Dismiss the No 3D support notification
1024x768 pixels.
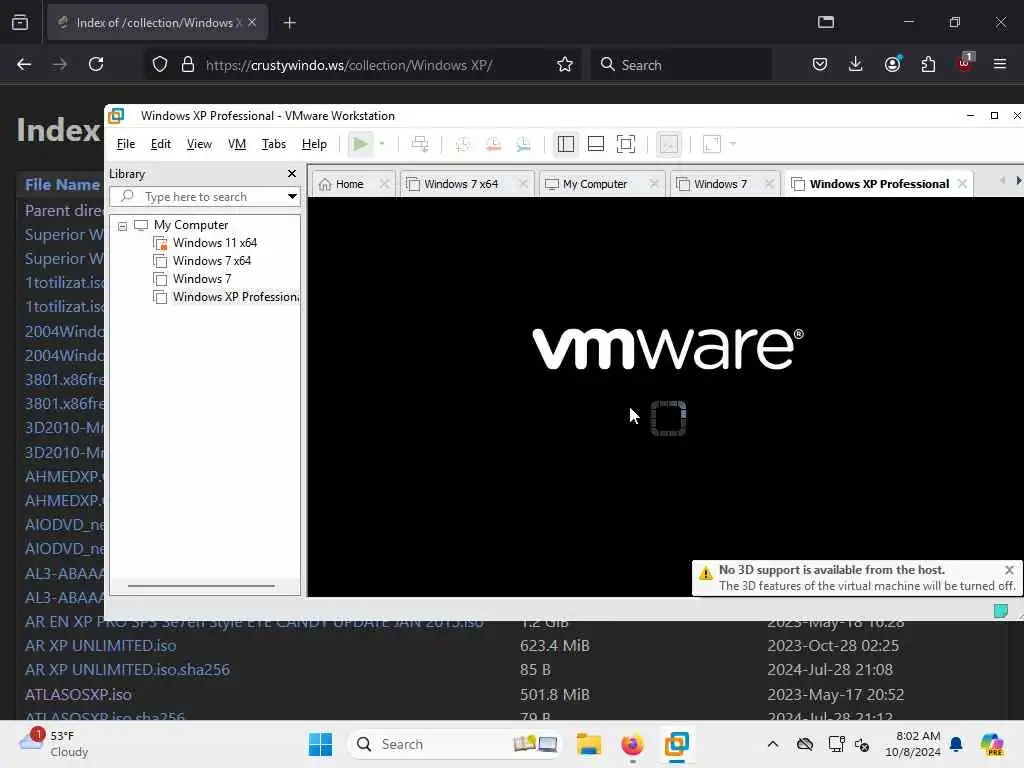(x=1009, y=569)
